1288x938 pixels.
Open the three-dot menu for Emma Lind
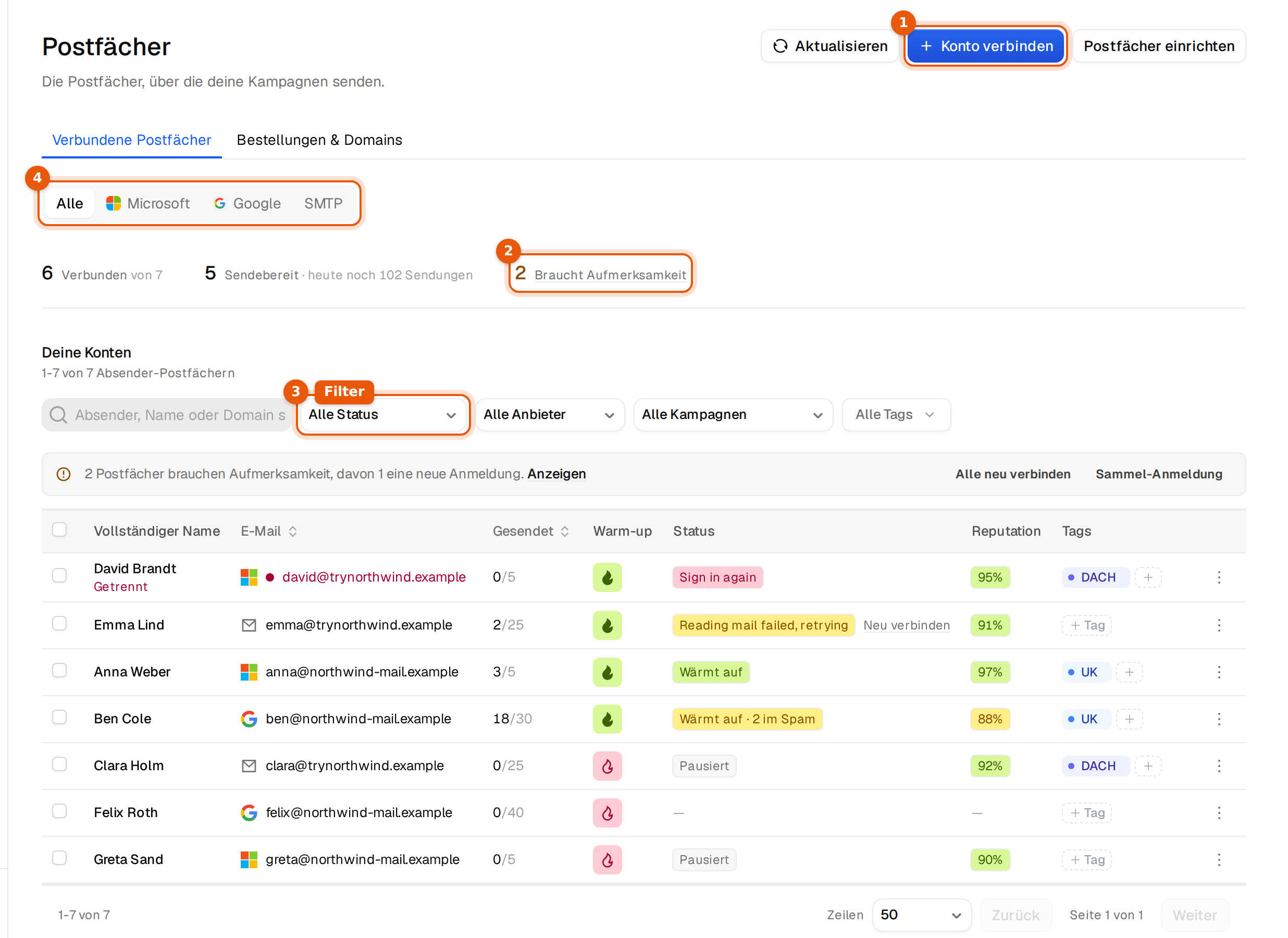pos(1219,625)
